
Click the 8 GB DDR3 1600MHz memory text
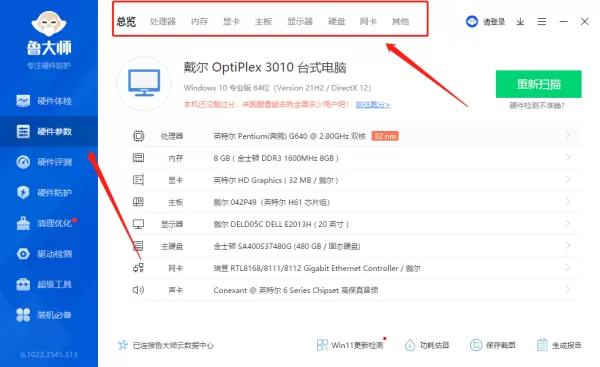[x=276, y=158]
